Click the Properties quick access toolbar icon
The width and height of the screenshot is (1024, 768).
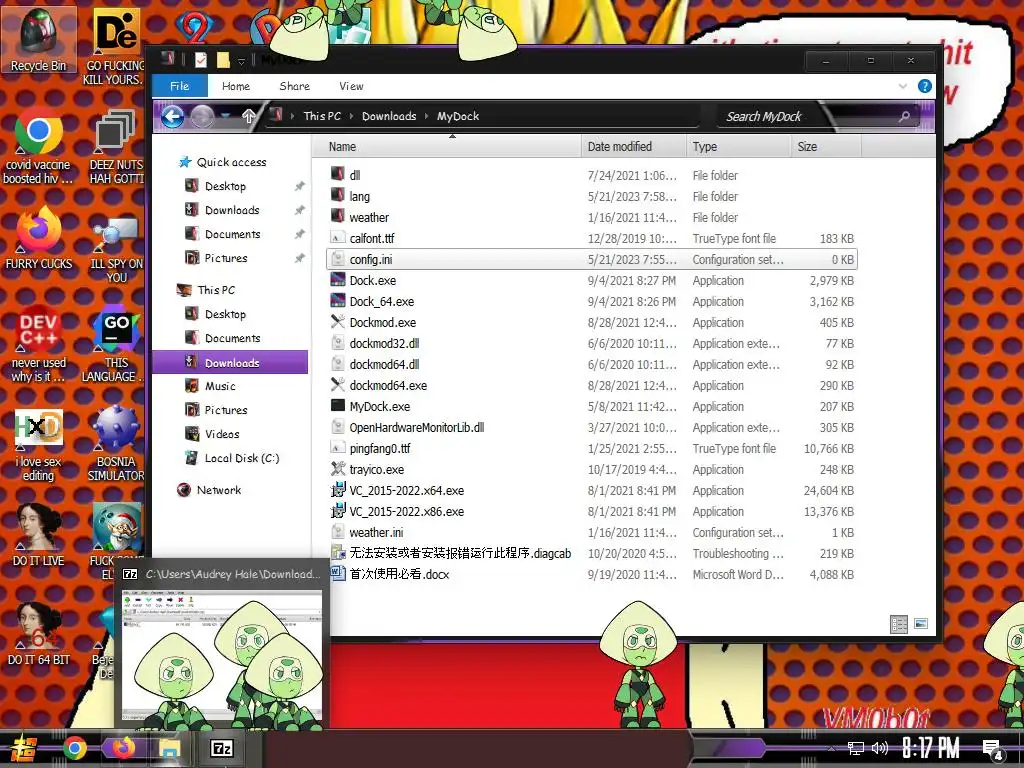(x=201, y=61)
